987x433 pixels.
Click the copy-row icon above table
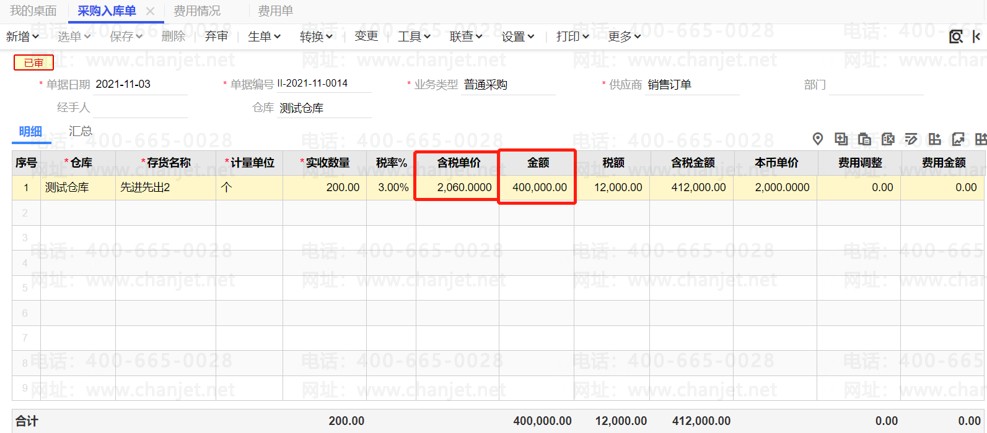[x=841, y=139]
